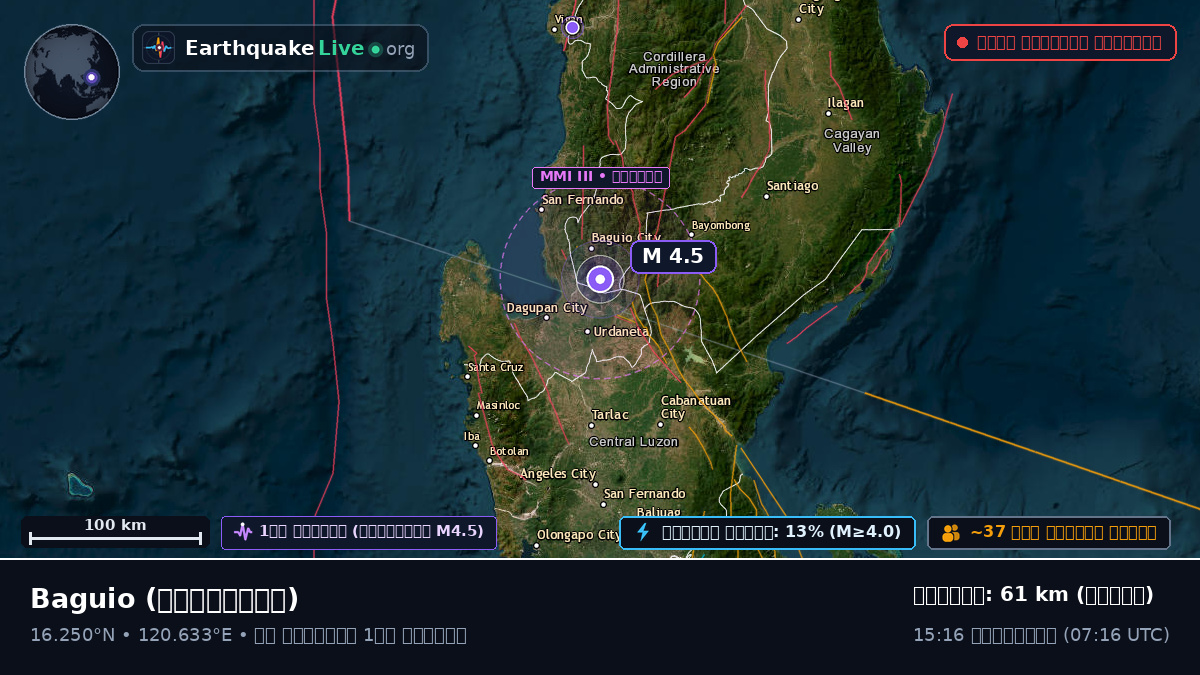The image size is (1200, 675).
Task: Click the green dot in the EarthquakeLive.org title
Action: click(x=375, y=49)
